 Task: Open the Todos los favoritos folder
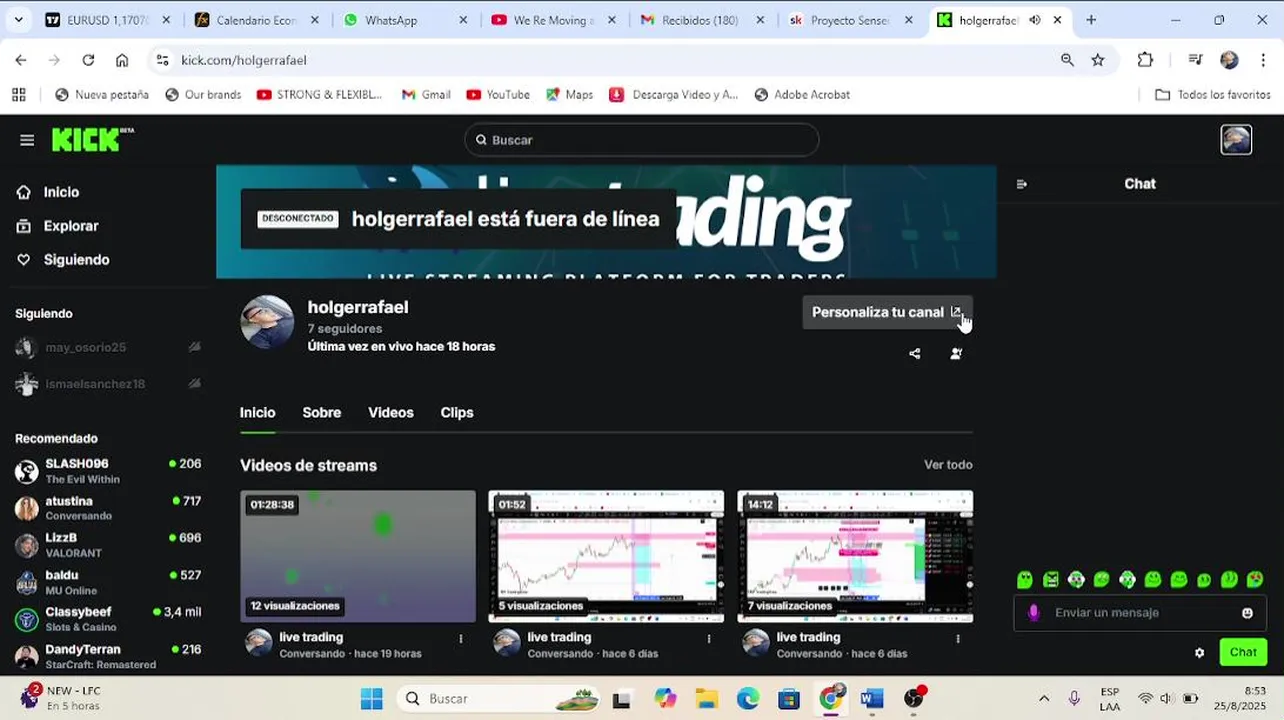point(1212,94)
